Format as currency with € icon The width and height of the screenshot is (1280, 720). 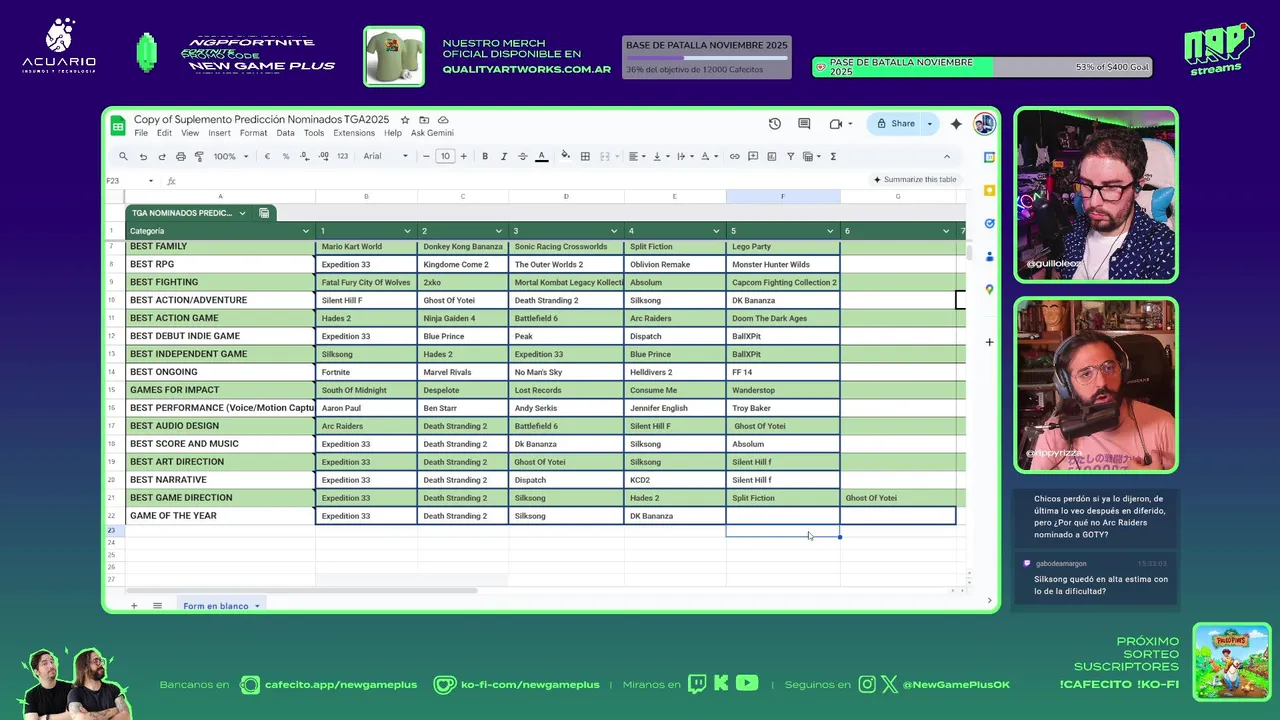[267, 156]
